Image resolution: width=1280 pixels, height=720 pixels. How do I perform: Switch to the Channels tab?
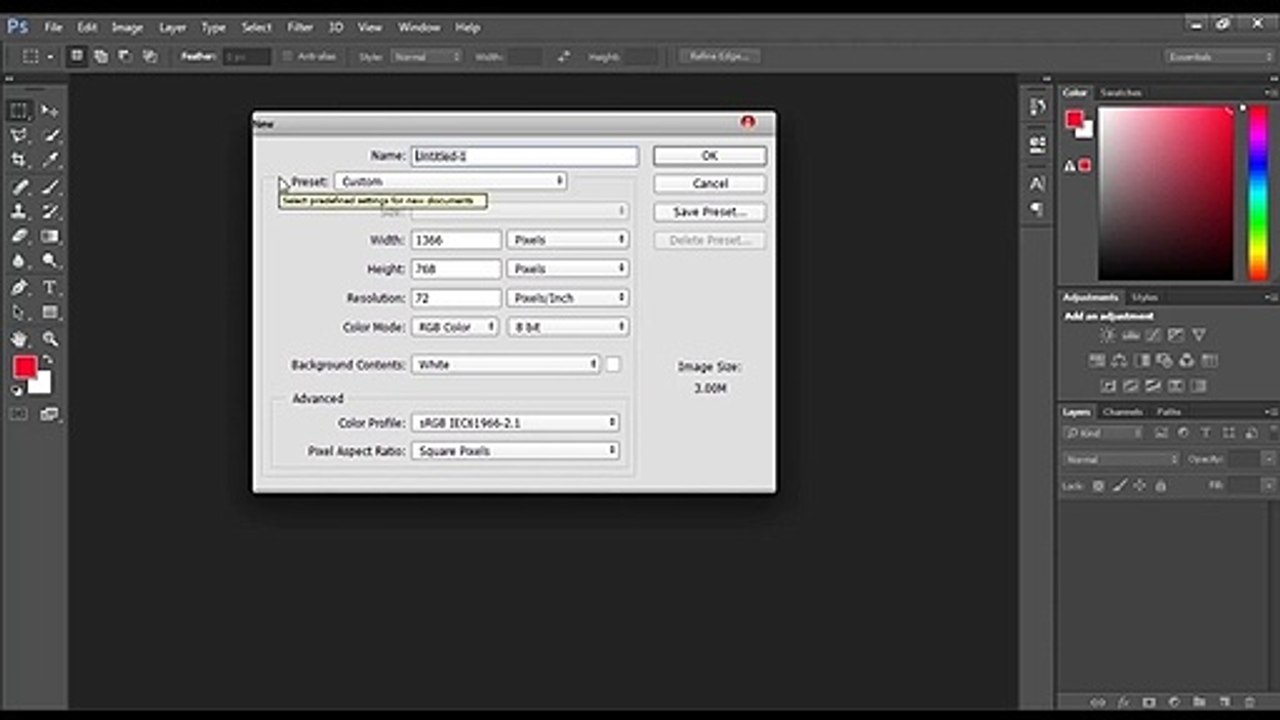[x=1122, y=412]
